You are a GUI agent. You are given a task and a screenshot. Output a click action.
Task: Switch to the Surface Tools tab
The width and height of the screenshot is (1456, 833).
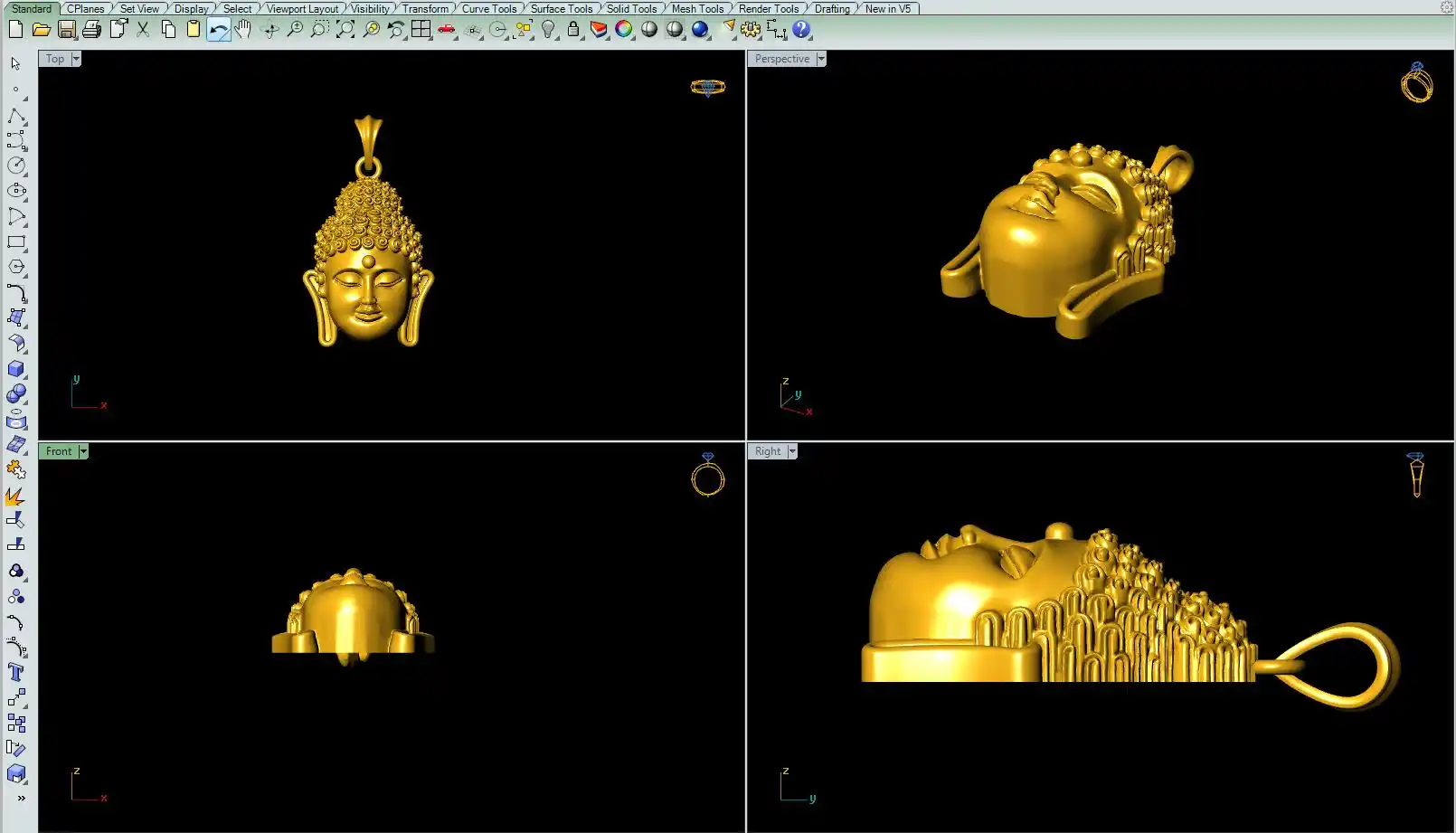(x=561, y=9)
